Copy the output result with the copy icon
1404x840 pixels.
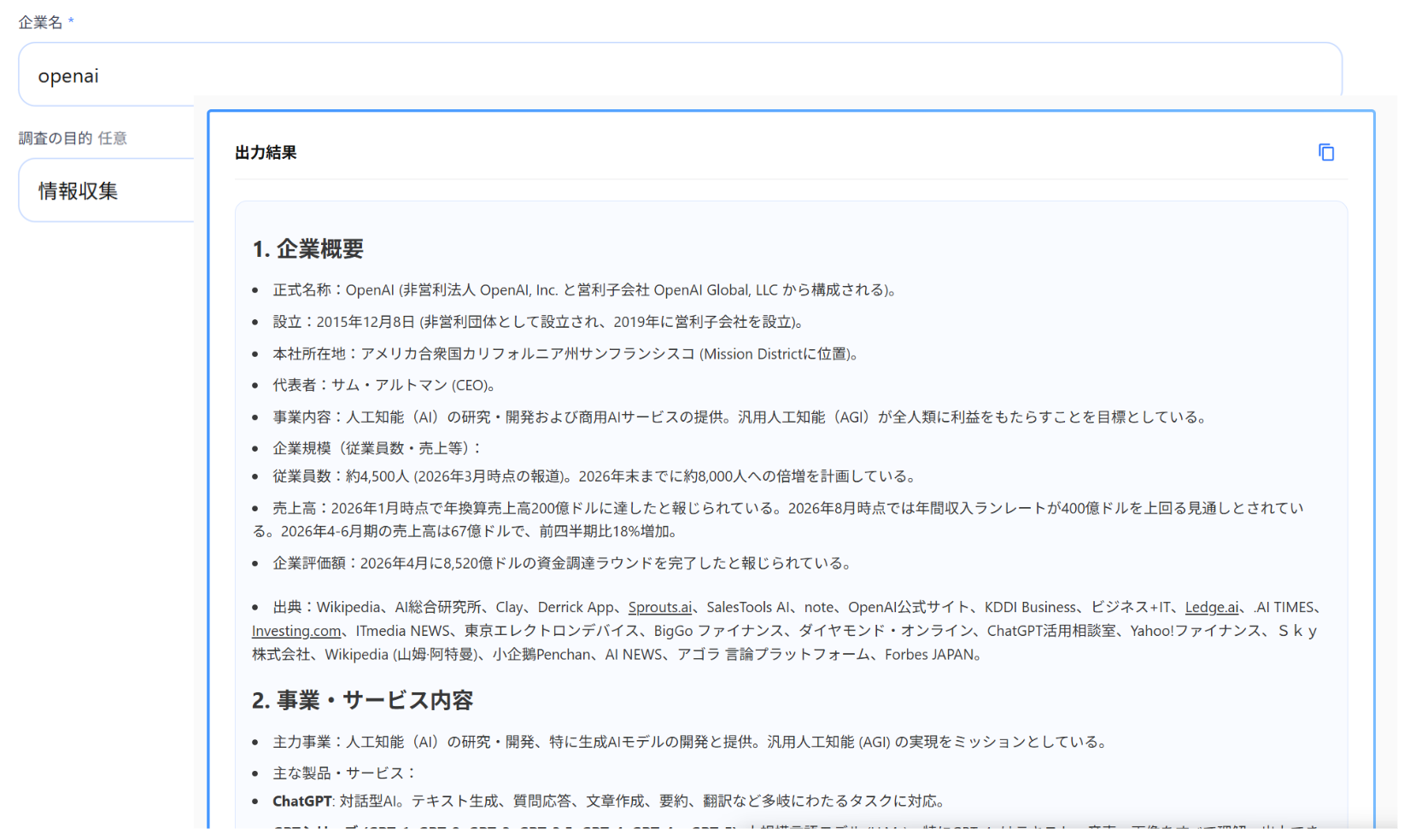1325,152
